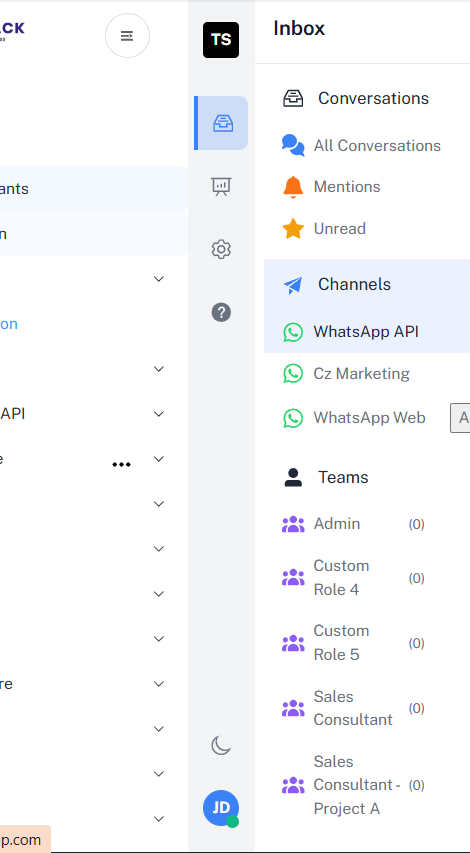
Task: Expand the chevron next to the three-dots icon
Action: (159, 459)
